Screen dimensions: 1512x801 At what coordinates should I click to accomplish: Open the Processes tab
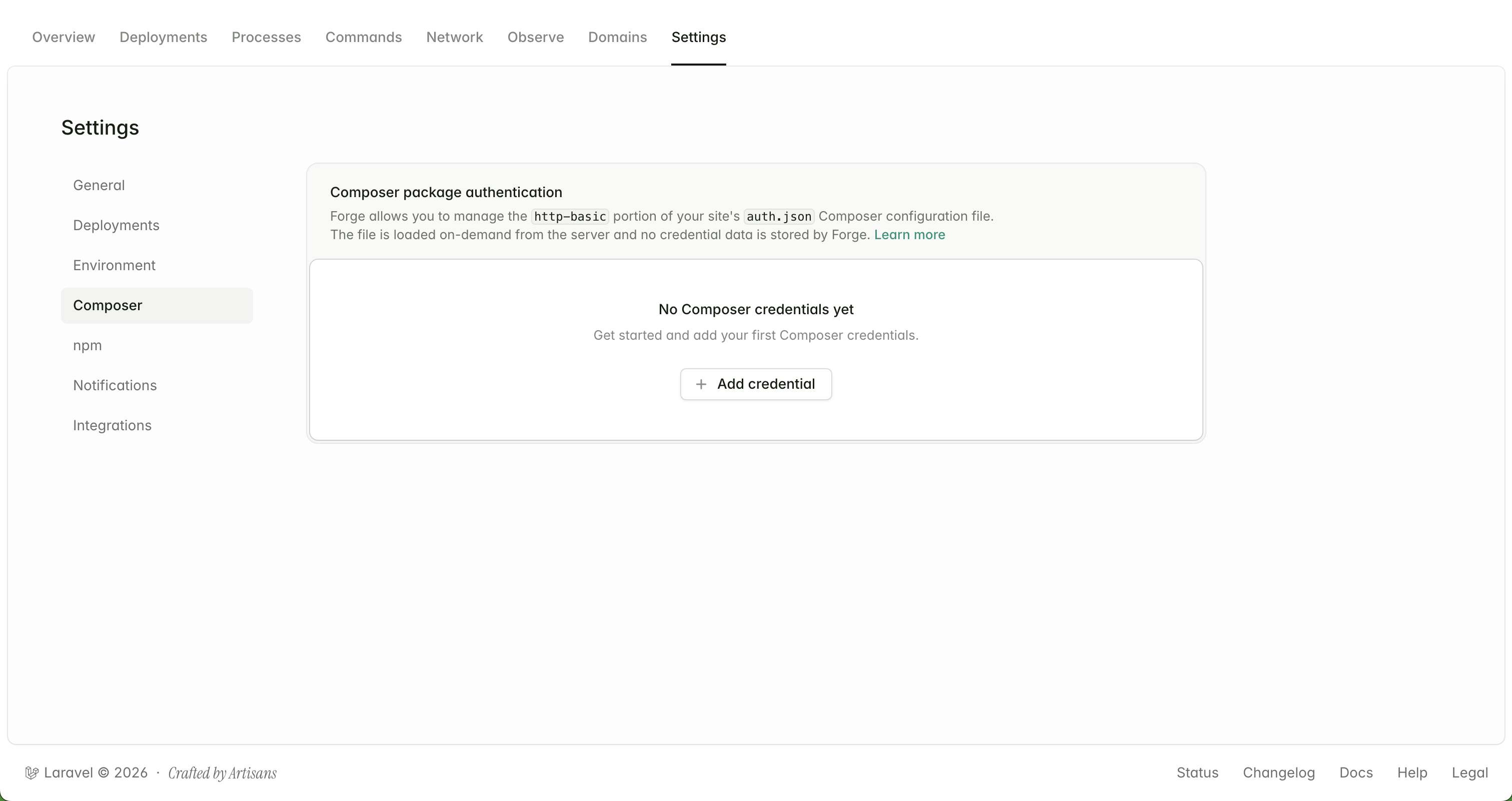[267, 37]
